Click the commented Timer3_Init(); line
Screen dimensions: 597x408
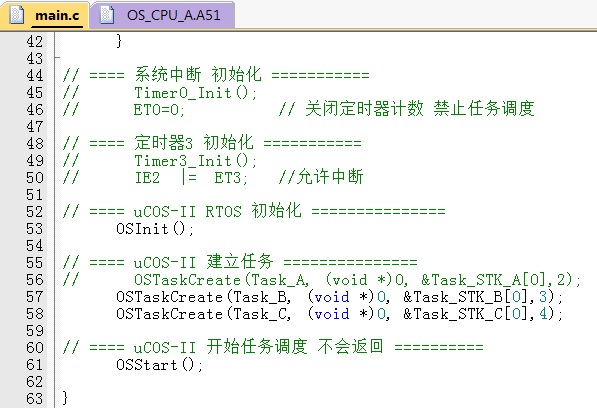coord(160,161)
